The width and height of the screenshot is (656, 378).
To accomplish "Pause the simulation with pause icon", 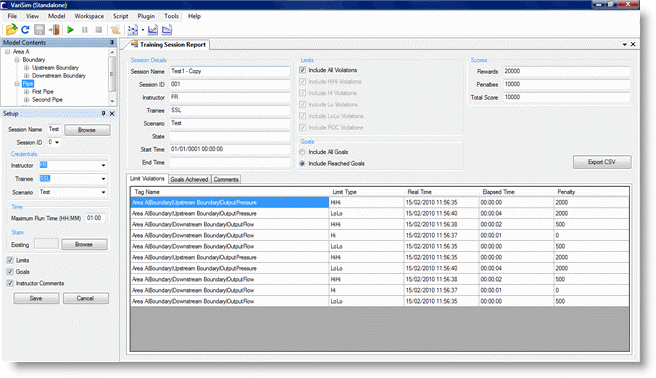I will 85,30.
